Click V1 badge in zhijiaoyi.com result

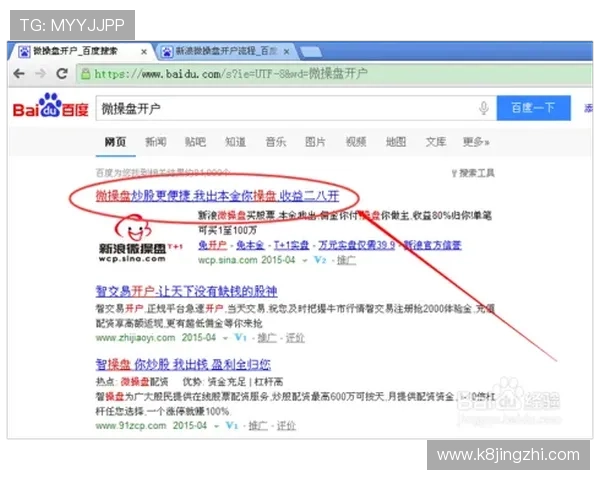240,338
